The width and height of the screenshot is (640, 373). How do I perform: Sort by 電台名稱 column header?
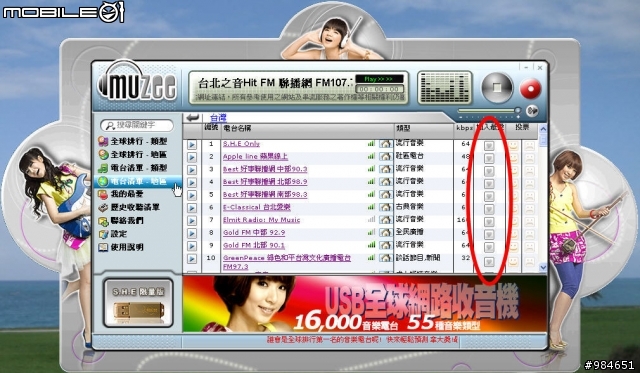click(x=237, y=128)
